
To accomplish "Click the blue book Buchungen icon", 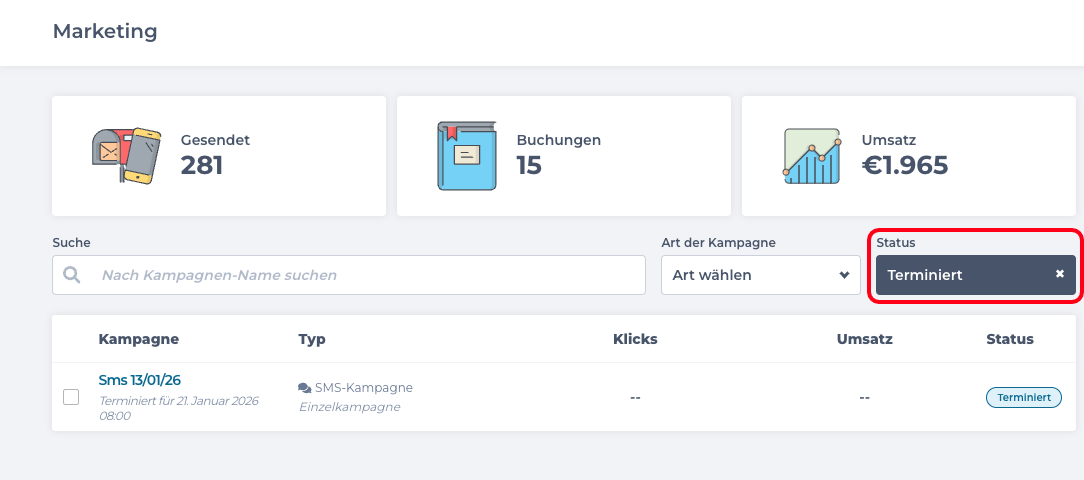I will 466,155.
